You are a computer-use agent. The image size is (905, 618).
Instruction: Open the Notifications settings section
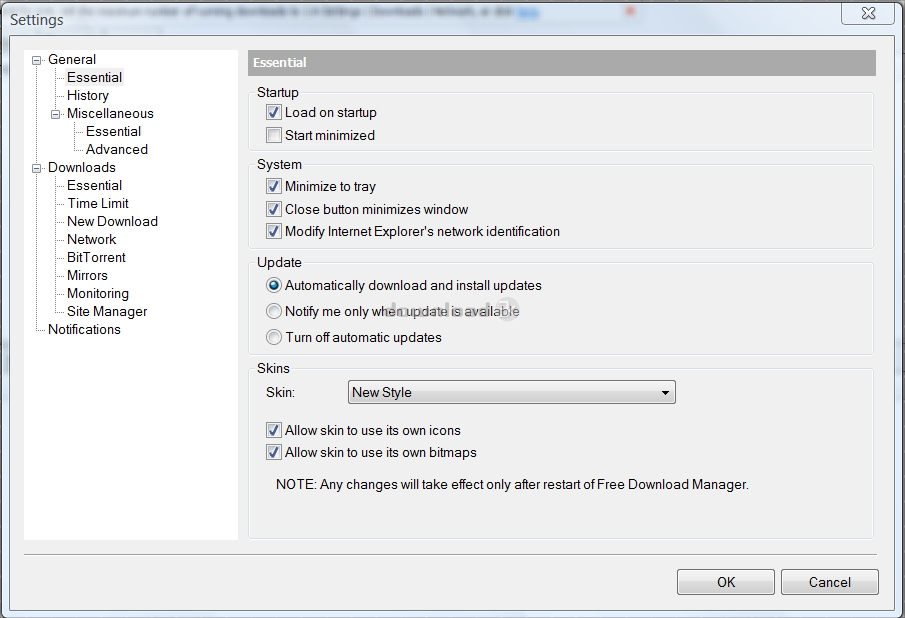click(x=84, y=329)
